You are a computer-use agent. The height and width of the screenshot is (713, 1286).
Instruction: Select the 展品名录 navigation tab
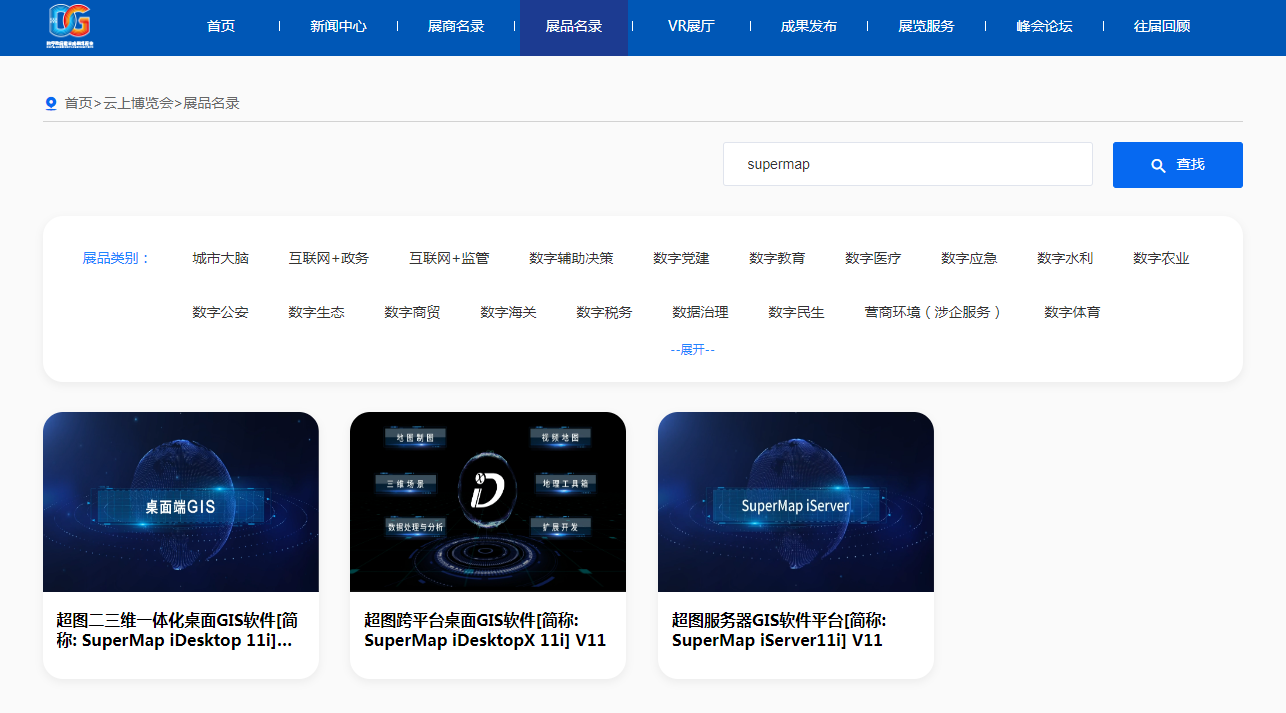[x=574, y=26]
